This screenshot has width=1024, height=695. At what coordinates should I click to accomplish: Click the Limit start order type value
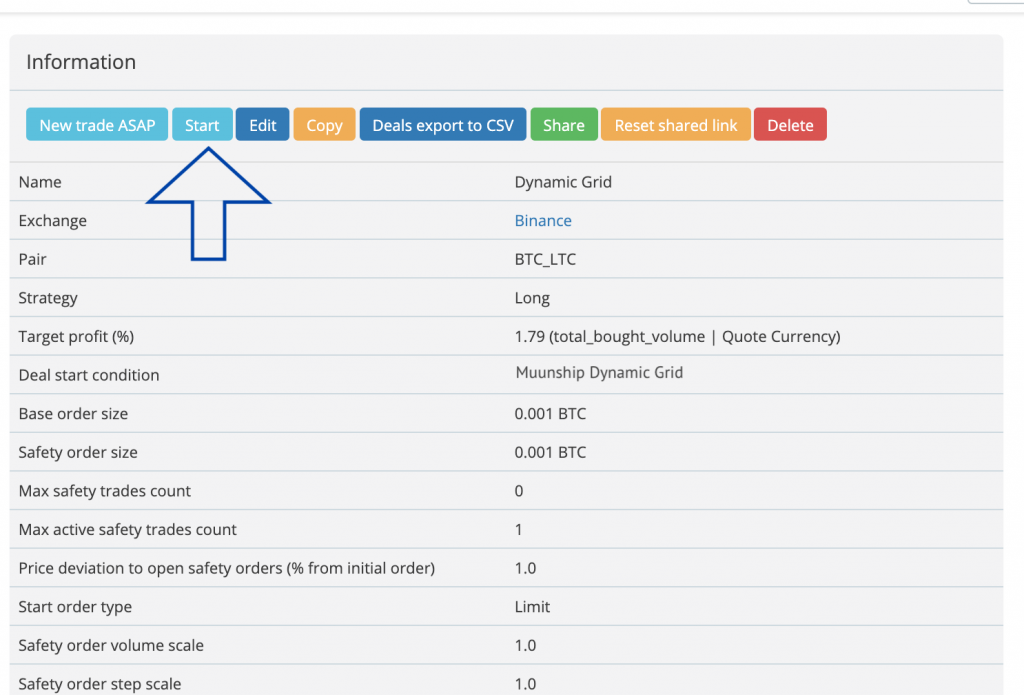532,607
